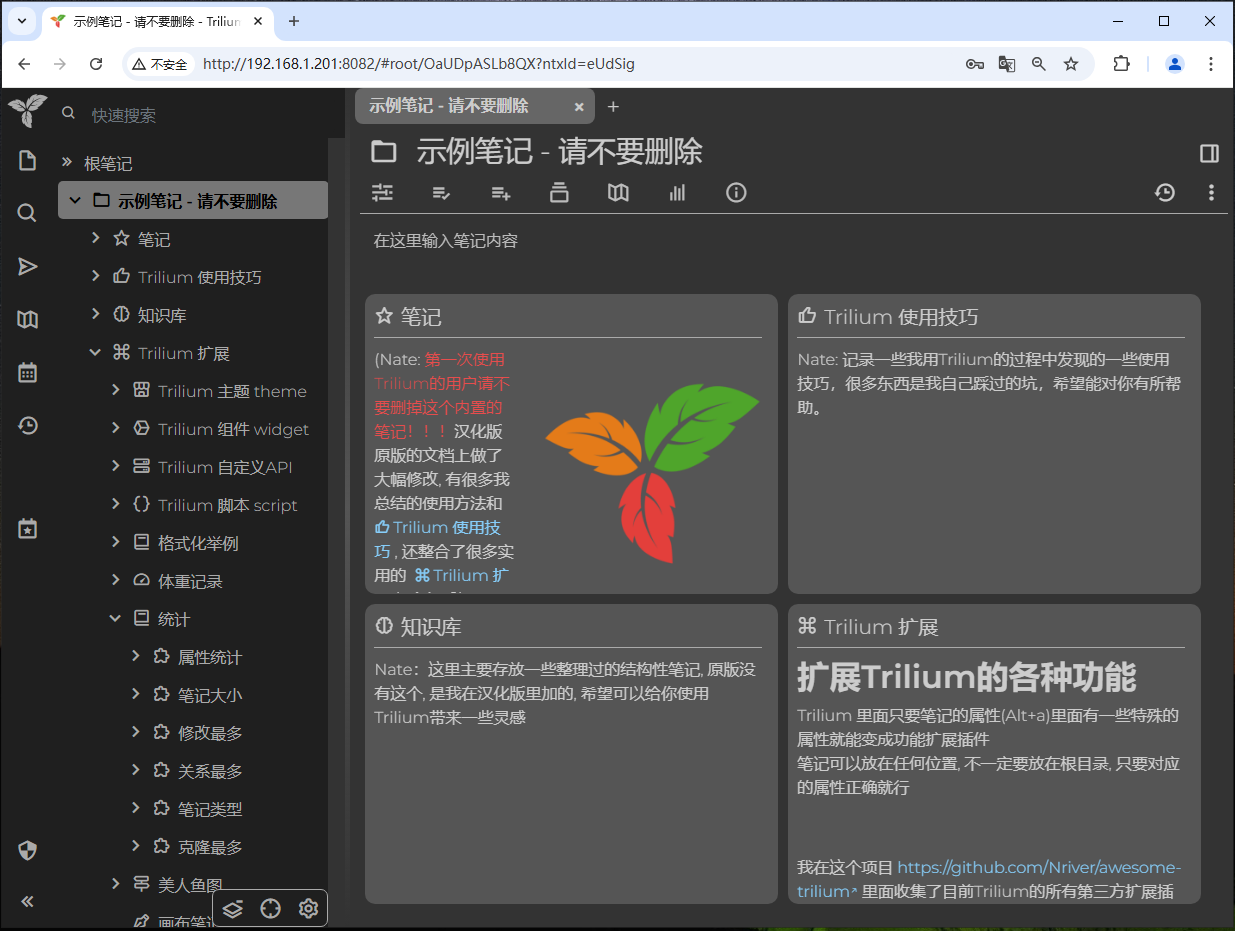This screenshot has height=931, width=1235.
Task: Reload the page in Chrome
Action: (96, 64)
